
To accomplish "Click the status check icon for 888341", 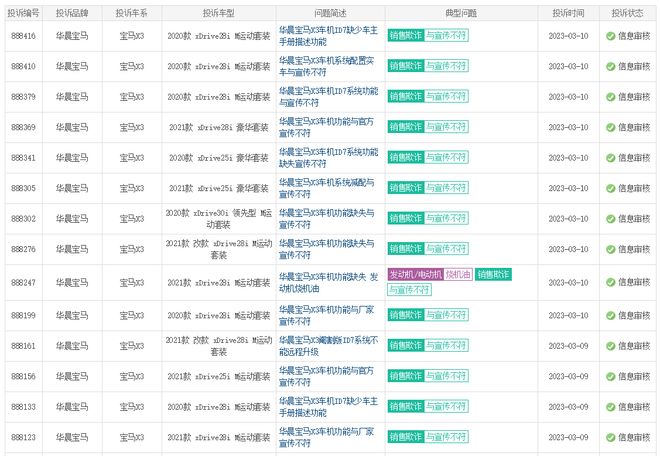I will pos(611,158).
